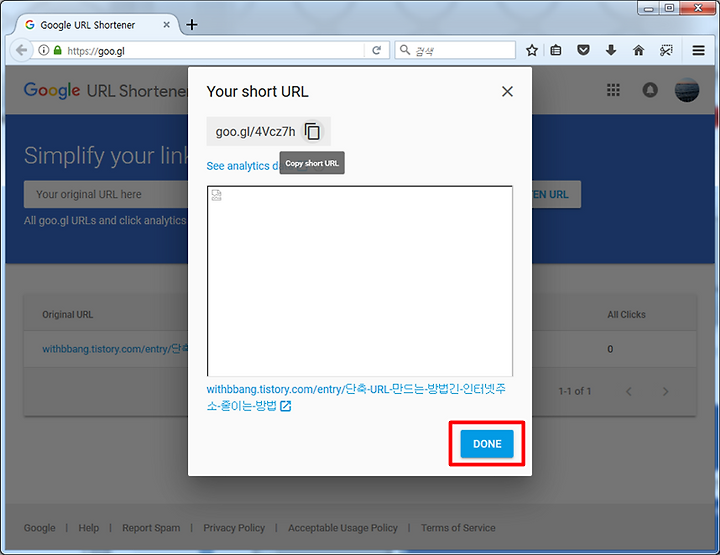
Task: Click the SHORTEN URL button behind dialog
Action: 557,194
